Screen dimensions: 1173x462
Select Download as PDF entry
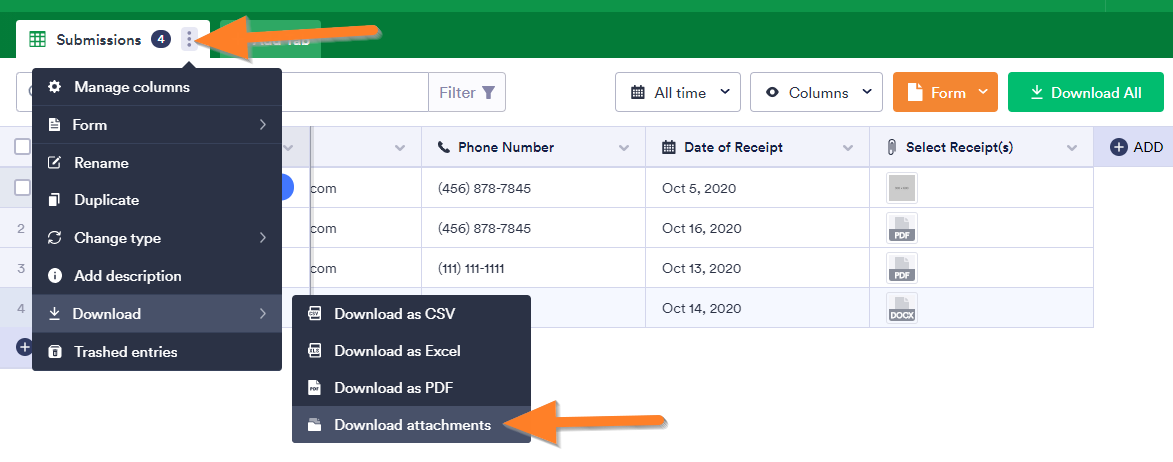[394, 388]
